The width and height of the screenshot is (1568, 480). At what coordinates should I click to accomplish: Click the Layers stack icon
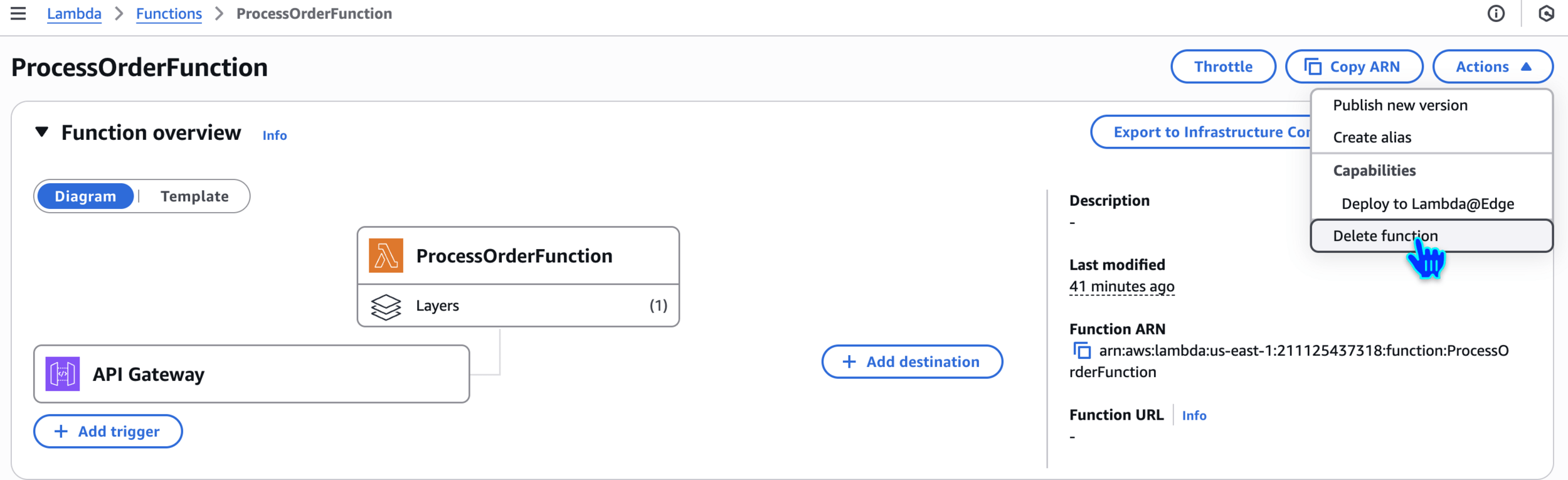pyautogui.click(x=386, y=306)
